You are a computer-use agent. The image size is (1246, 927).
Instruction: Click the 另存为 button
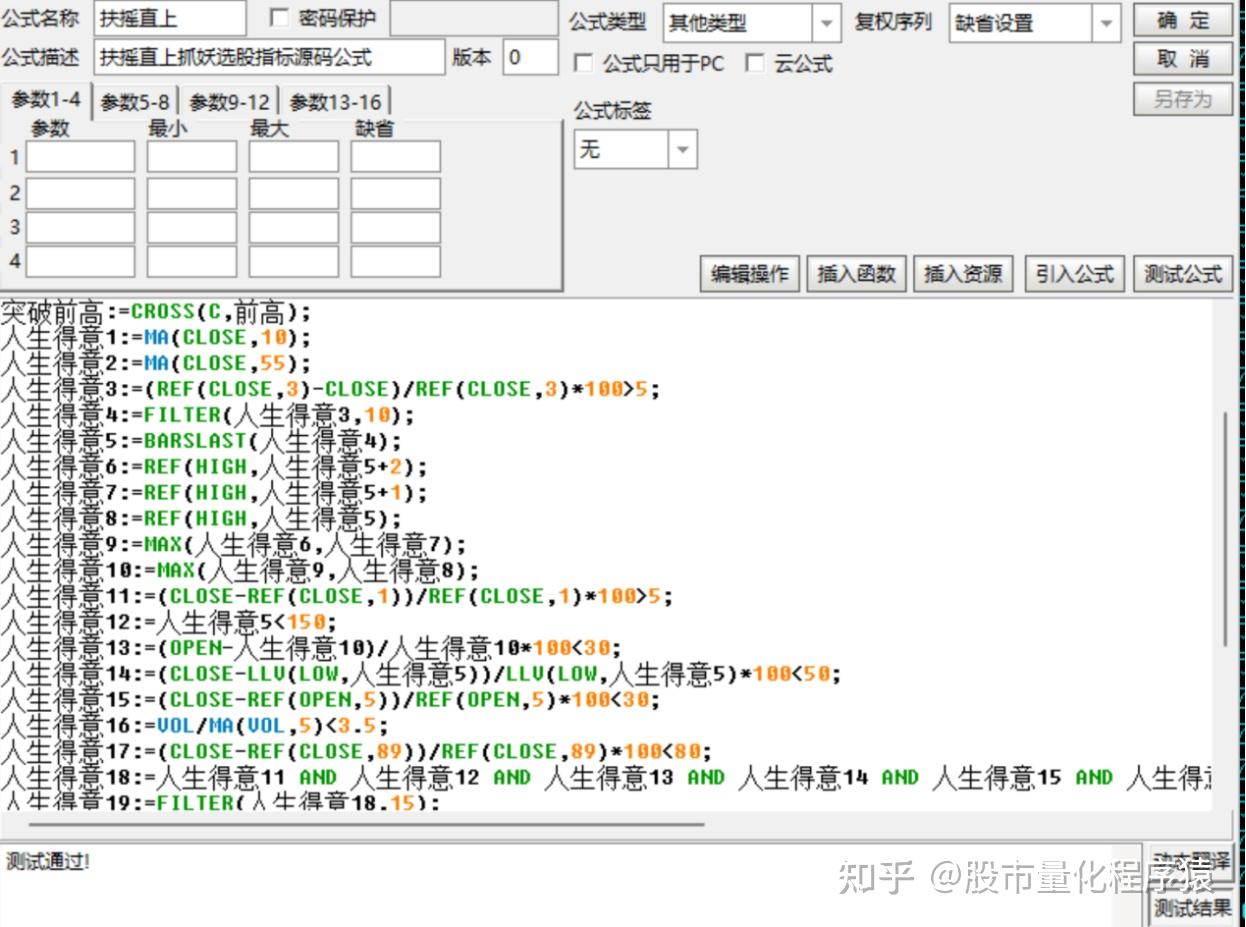pyautogui.click(x=1183, y=99)
